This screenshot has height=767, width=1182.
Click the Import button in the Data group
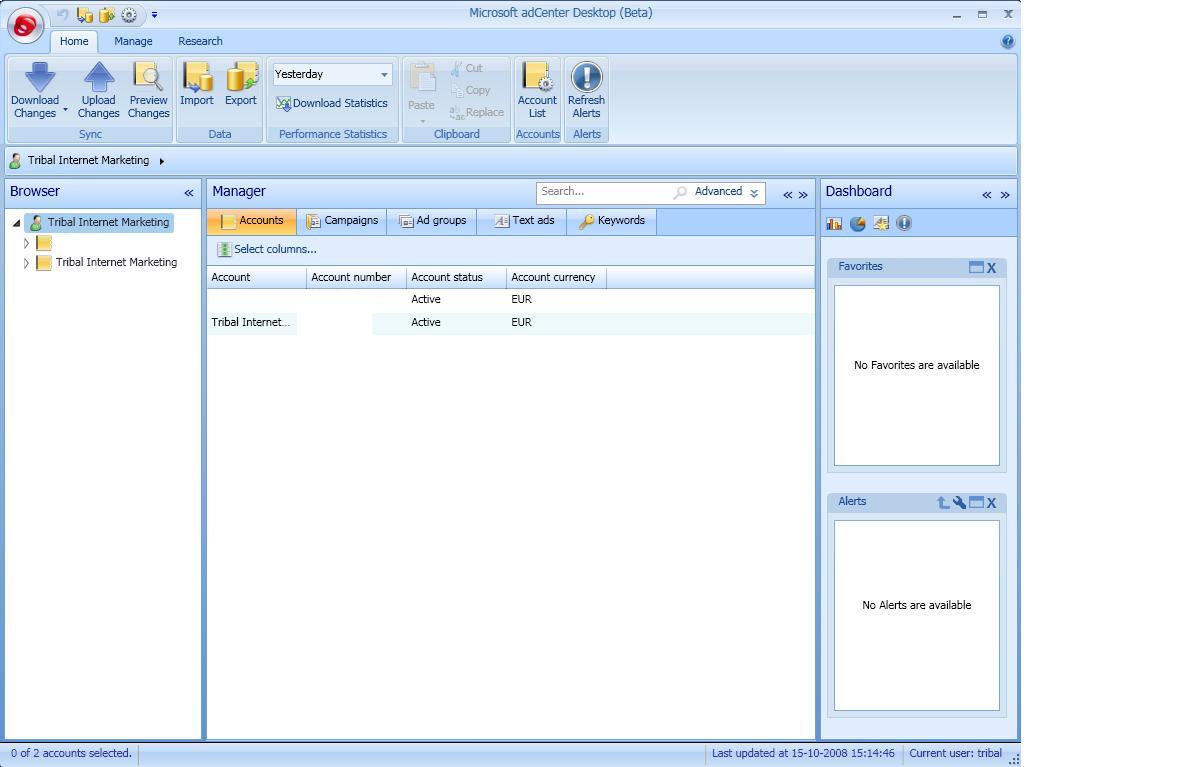[x=197, y=84]
